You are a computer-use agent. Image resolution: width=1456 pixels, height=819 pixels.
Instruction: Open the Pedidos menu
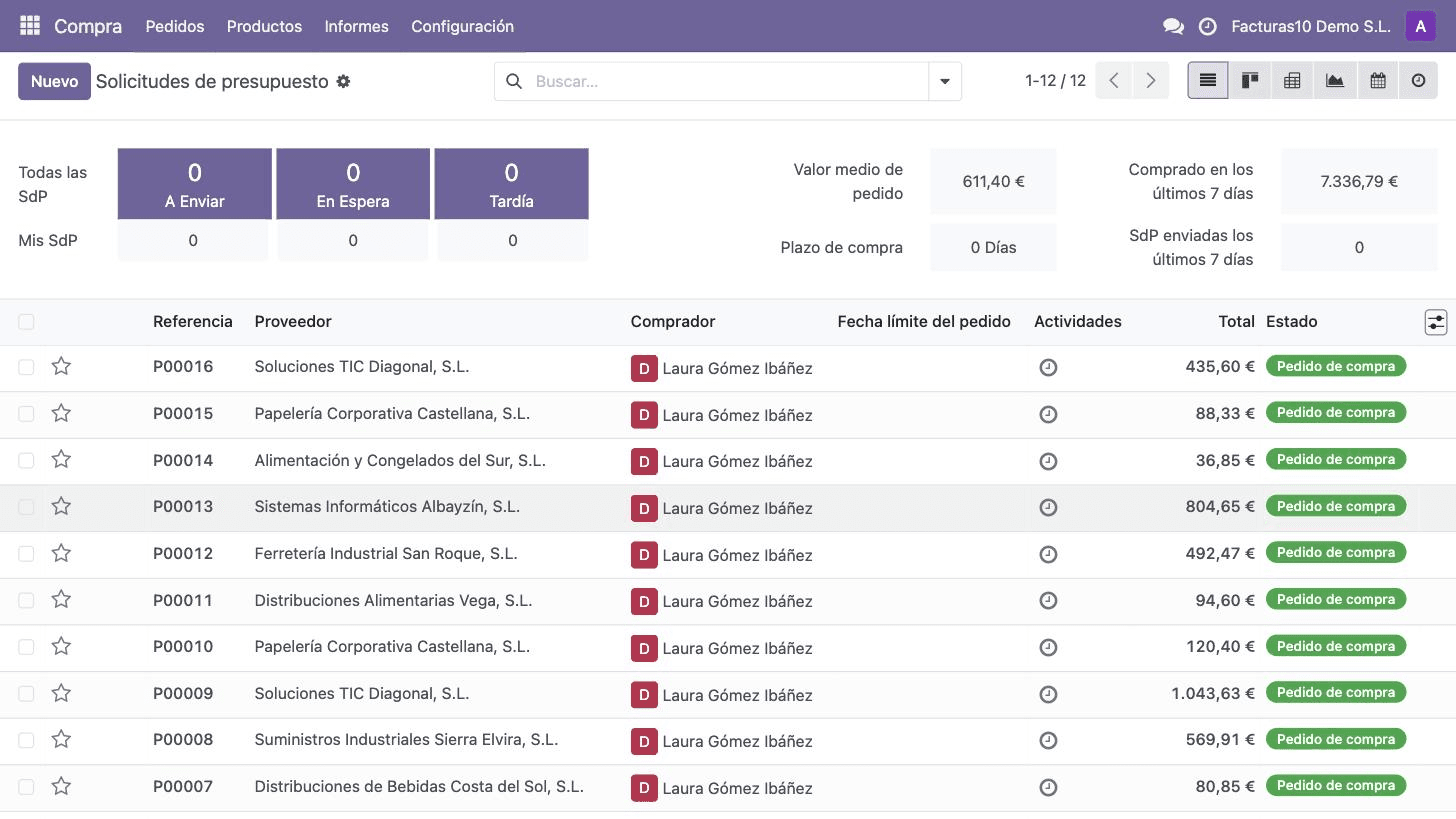tap(175, 26)
